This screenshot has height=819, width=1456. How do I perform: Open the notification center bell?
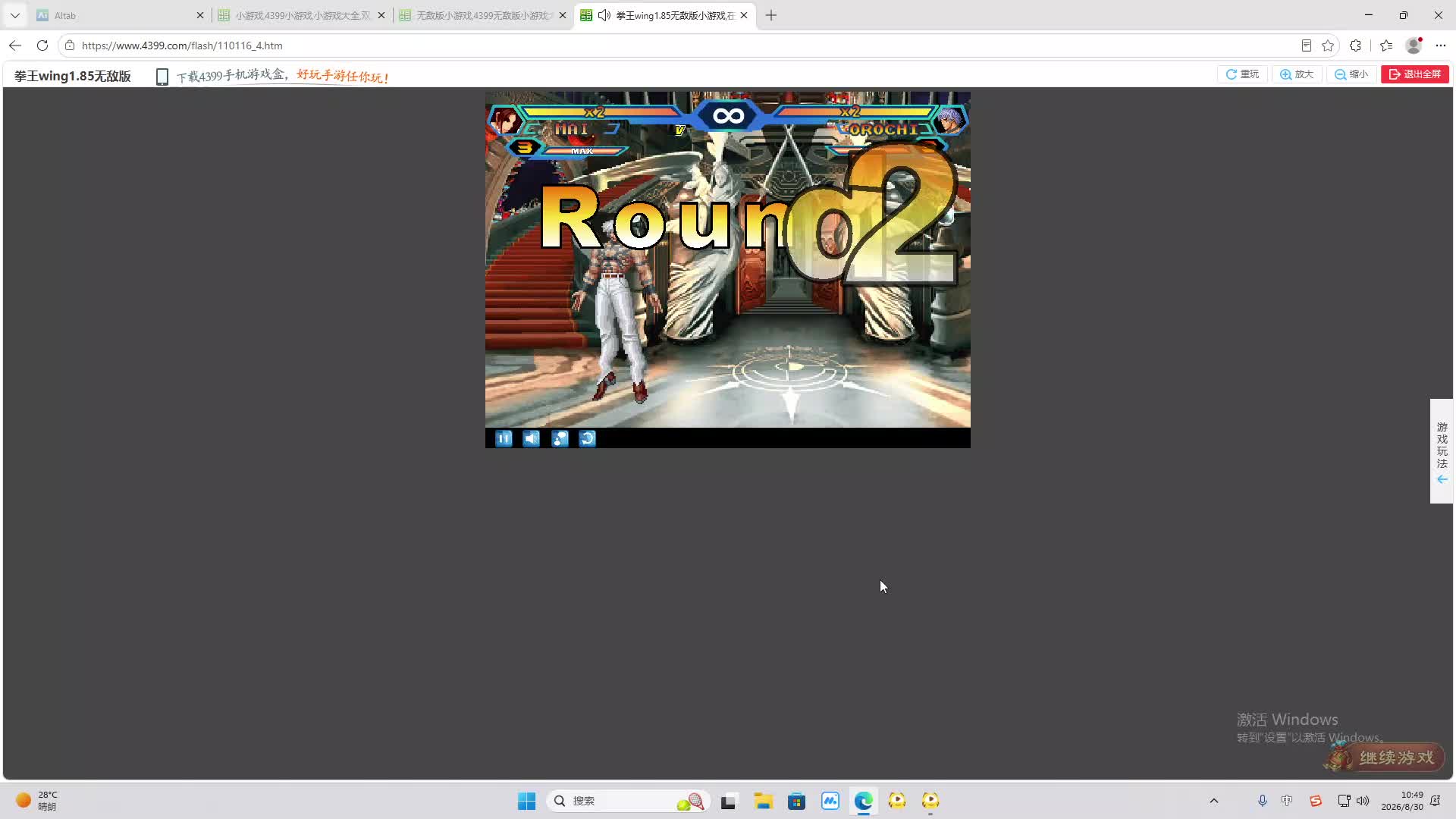click(1436, 801)
